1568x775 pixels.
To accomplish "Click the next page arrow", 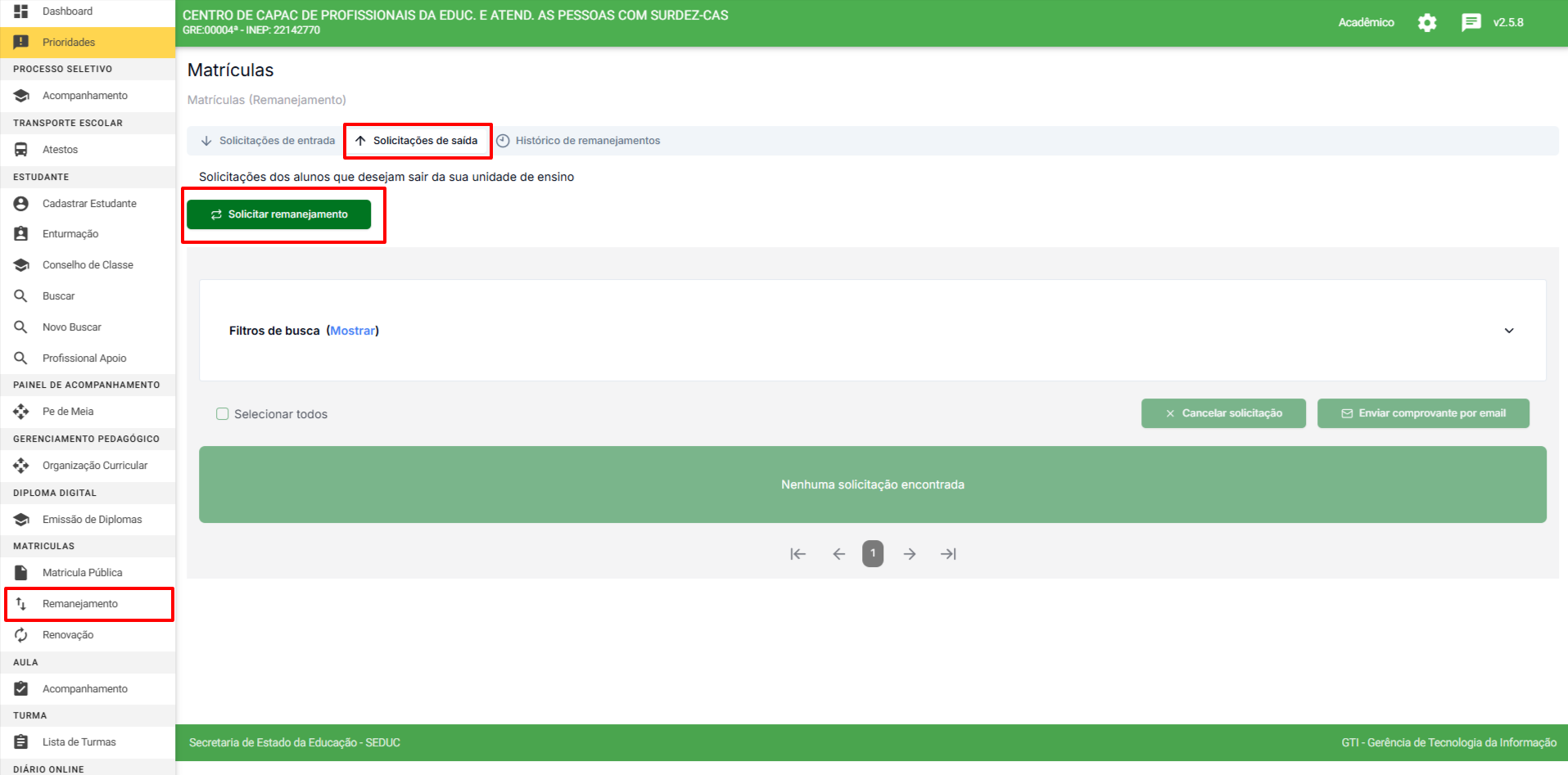I will (x=910, y=554).
